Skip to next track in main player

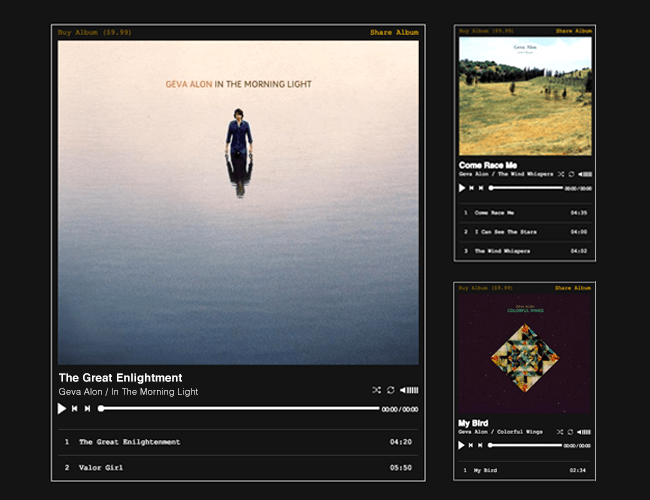pyautogui.click(x=87, y=409)
